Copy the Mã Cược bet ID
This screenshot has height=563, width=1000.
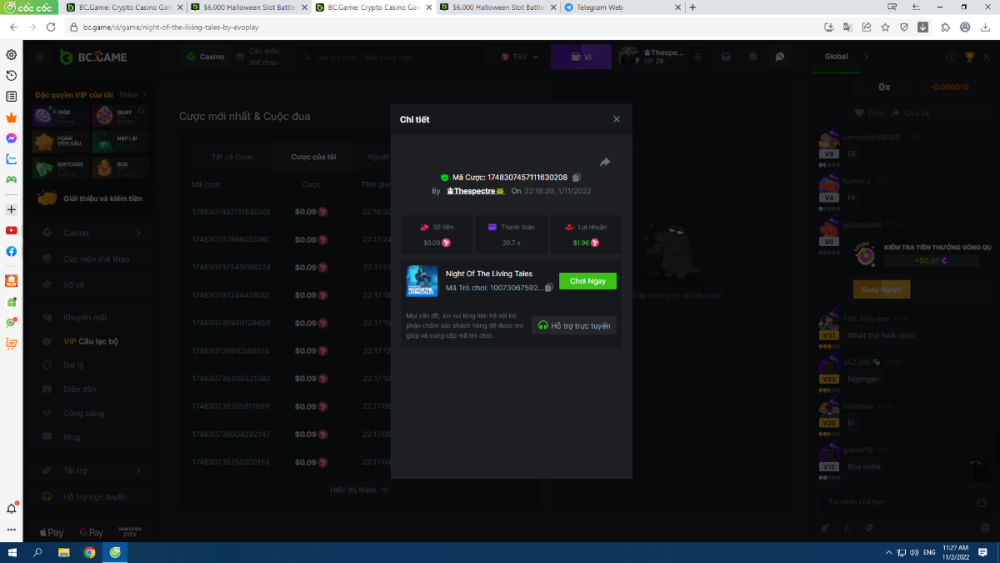coord(577,177)
